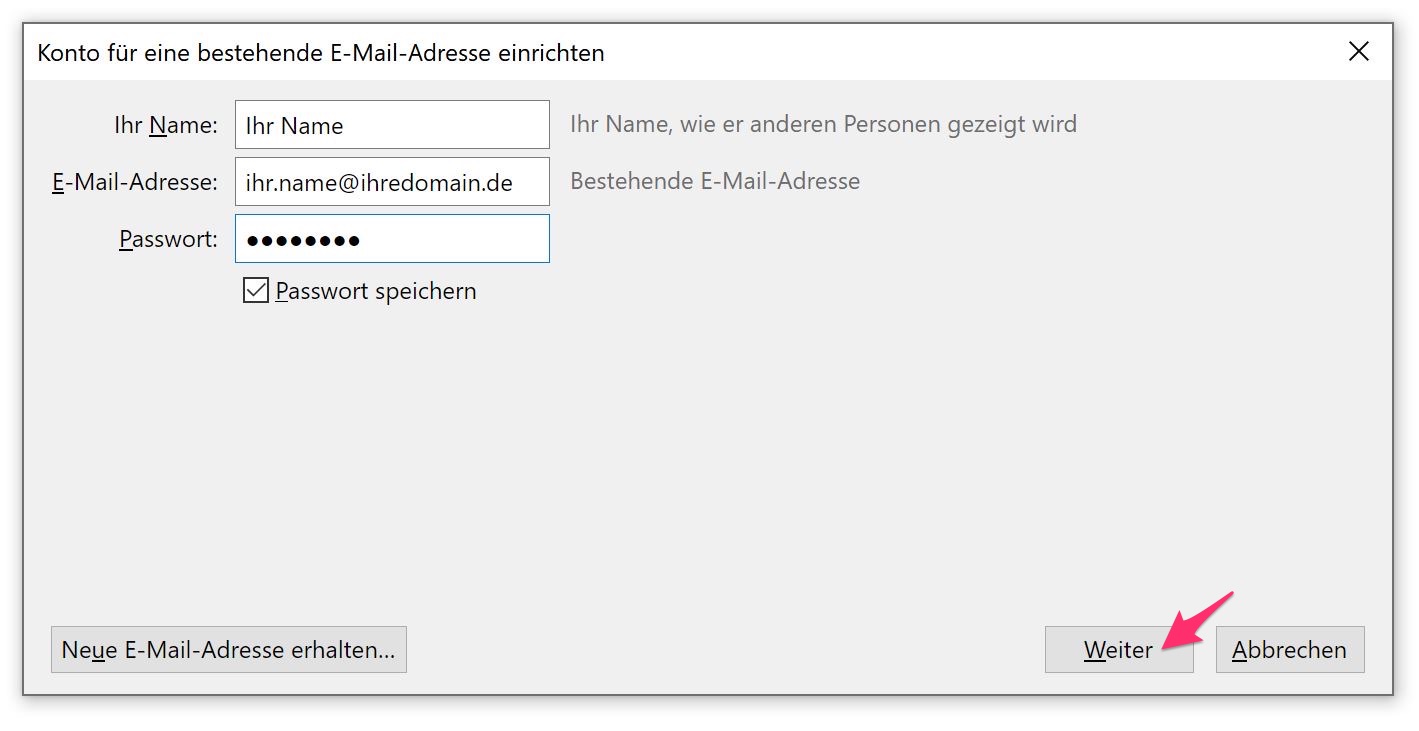The height and width of the screenshot is (731, 1419).
Task: Click hint text "Bestehende E-Mail-Adresse"
Action: tap(715, 181)
